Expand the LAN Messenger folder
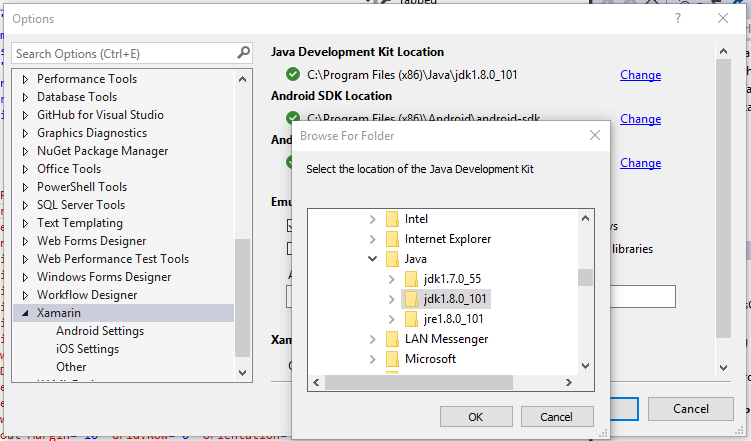 tap(373, 339)
